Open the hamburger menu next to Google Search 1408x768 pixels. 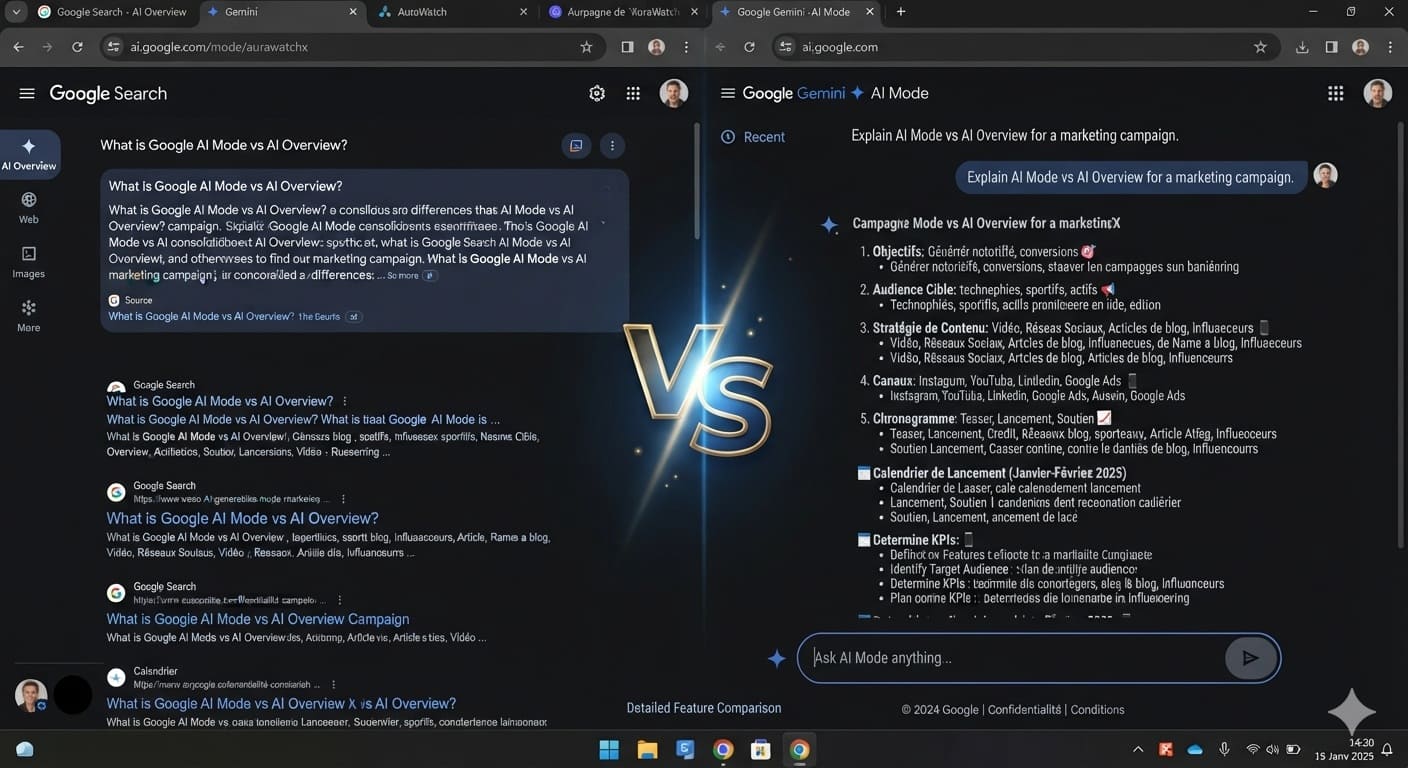(x=27, y=93)
